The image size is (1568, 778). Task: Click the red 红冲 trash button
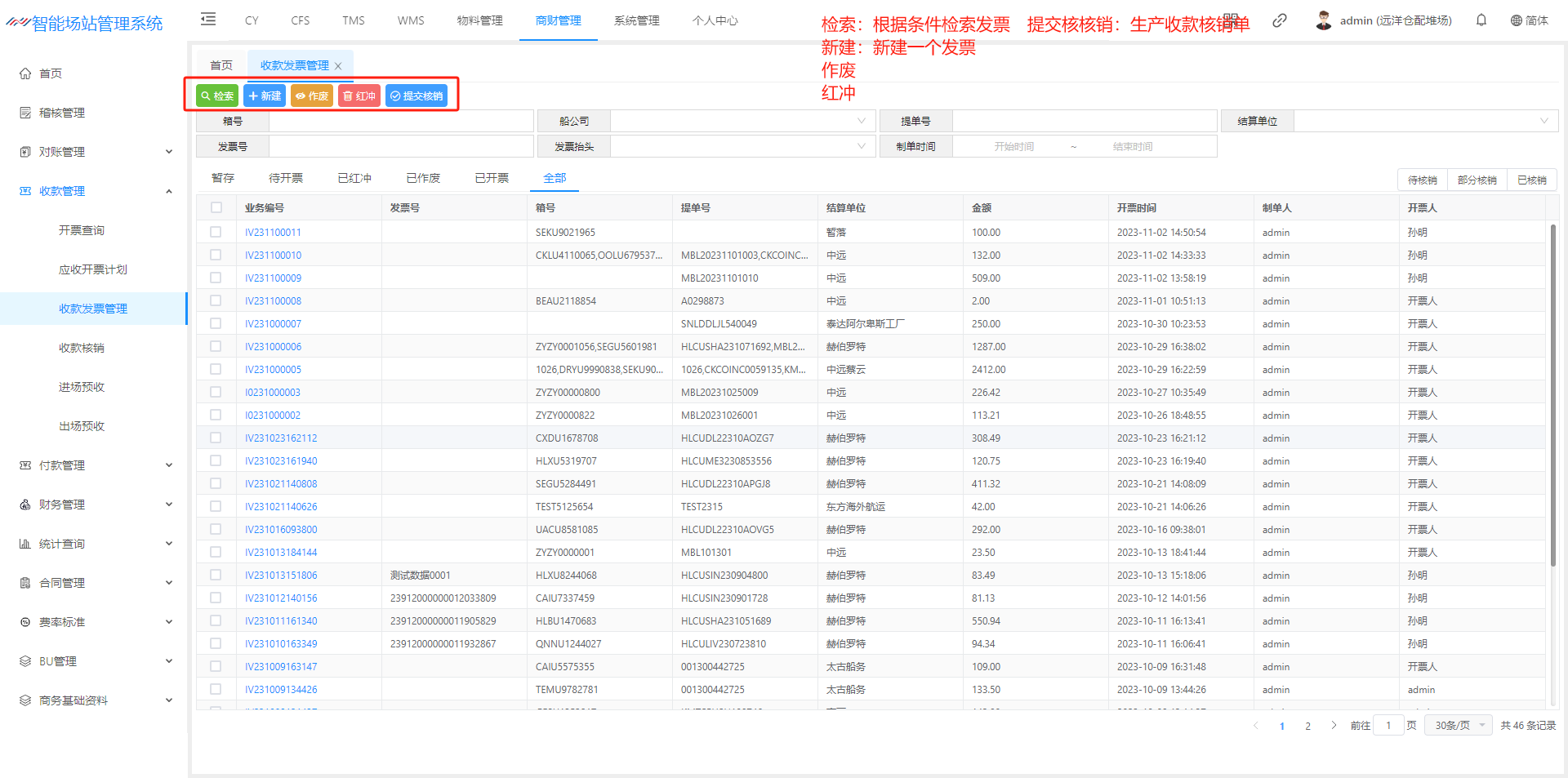click(x=359, y=96)
